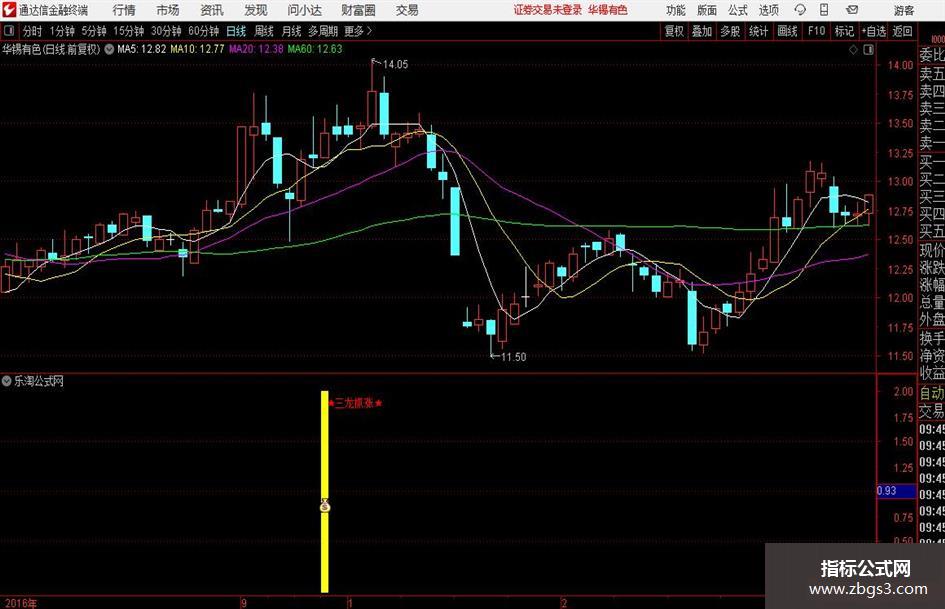
Task: Open the mobile phone icon
Action: click(824, 10)
